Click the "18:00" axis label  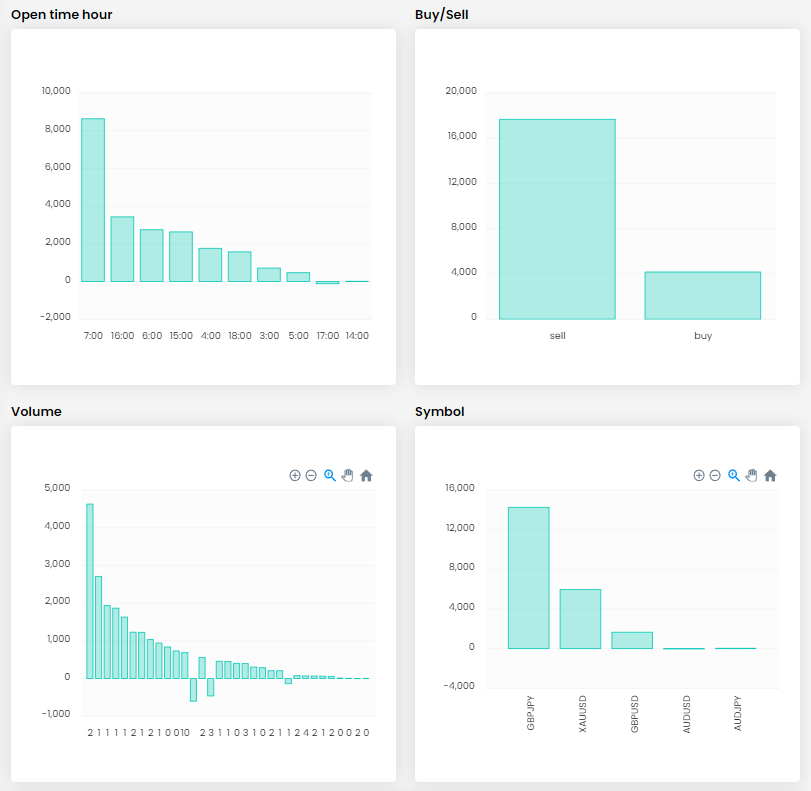tap(240, 336)
